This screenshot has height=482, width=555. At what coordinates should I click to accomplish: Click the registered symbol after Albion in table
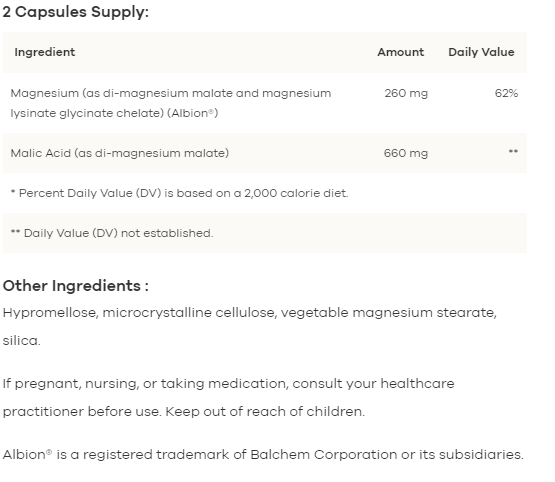[211, 111]
